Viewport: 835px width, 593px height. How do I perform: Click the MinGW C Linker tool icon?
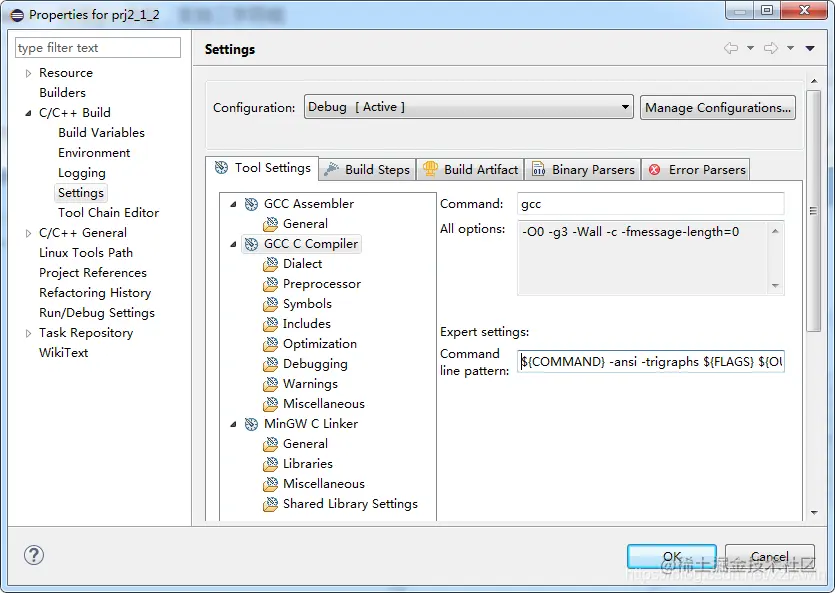[251, 424]
